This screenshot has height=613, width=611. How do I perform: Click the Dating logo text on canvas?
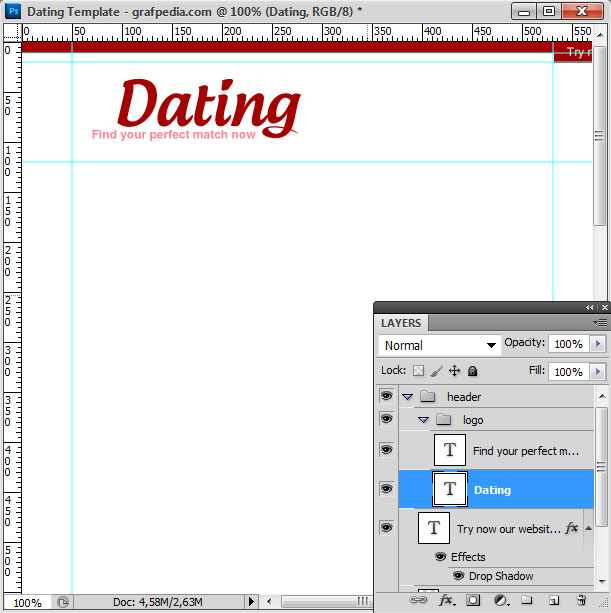point(209,108)
